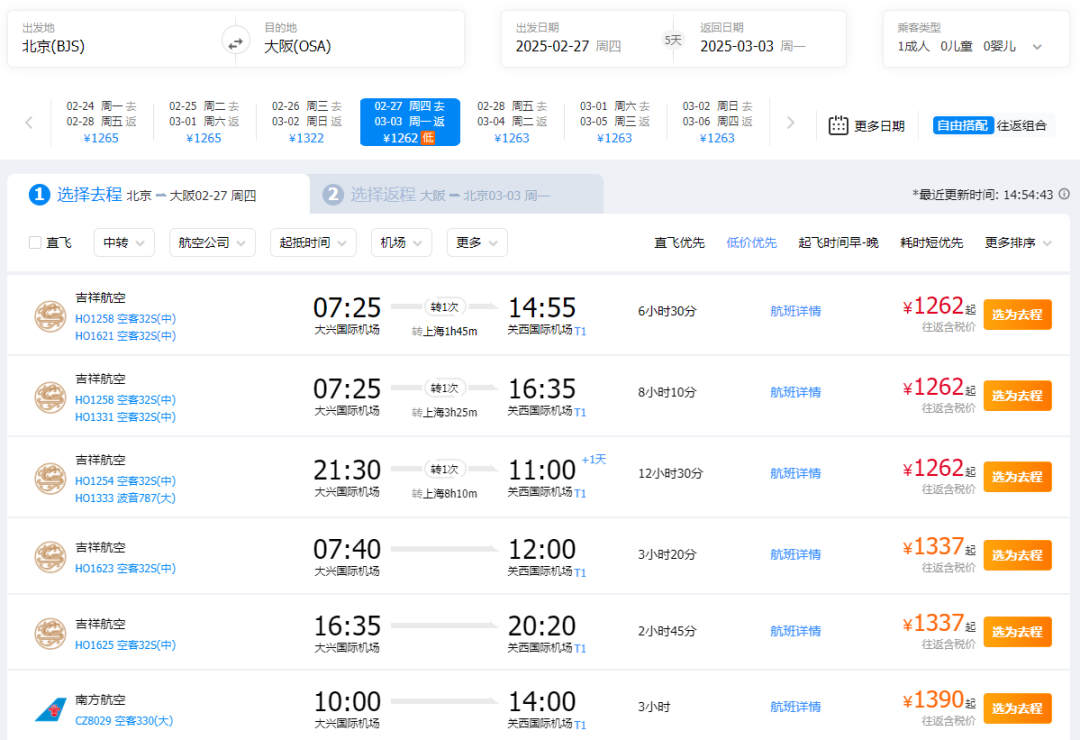Screen dimensions: 1080x740
Task: Toggle the 自由搭配 free combination option
Action: [963, 126]
